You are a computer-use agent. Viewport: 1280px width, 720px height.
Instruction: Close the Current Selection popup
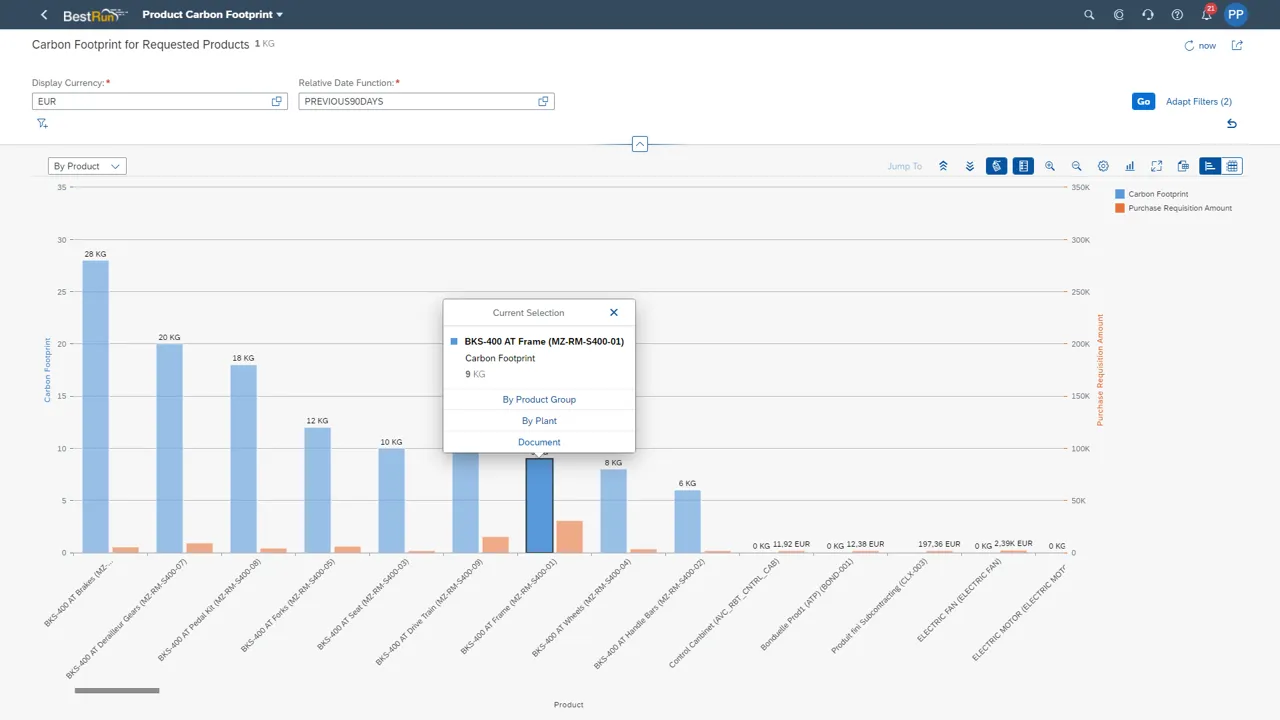614,312
